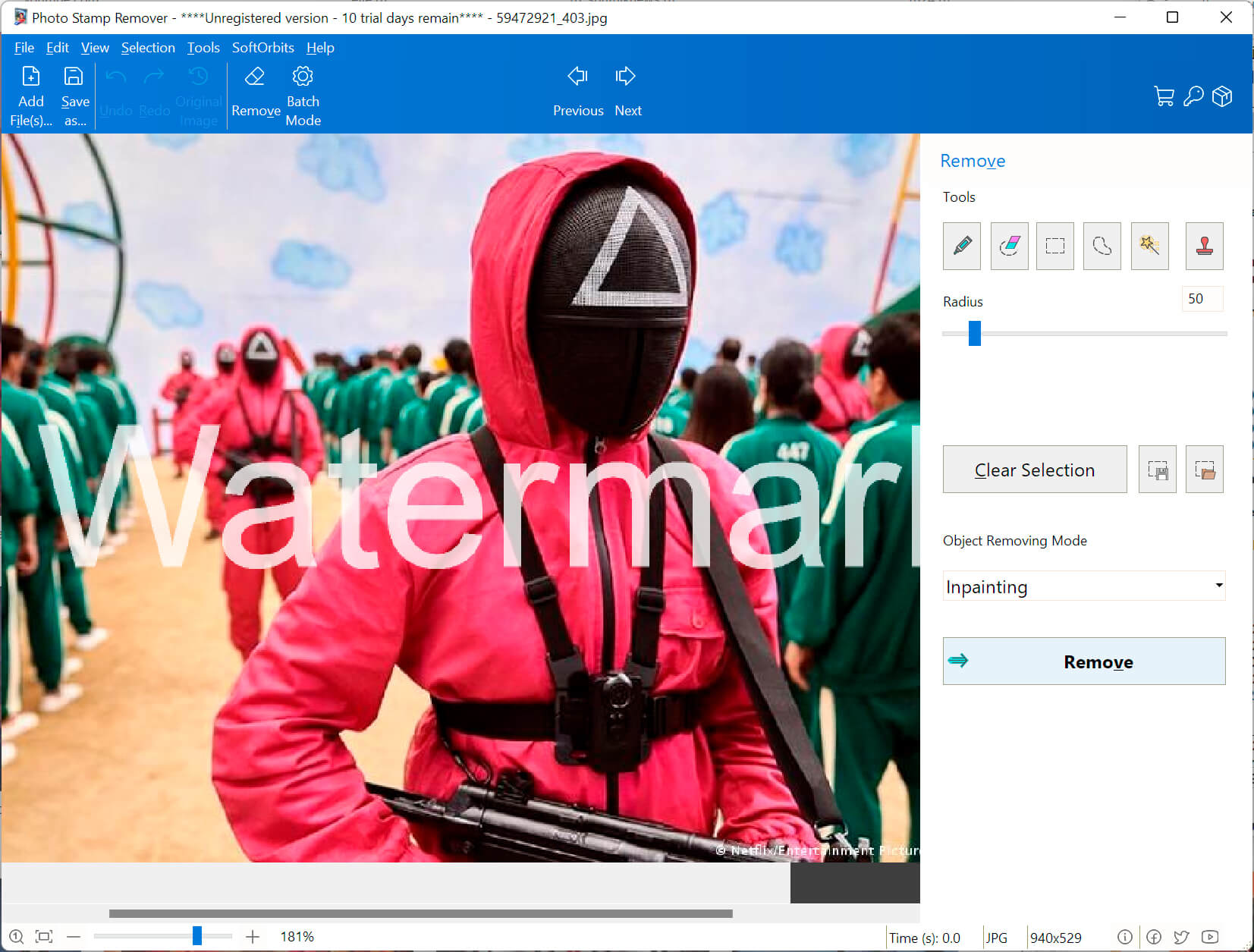
Task: Select the Marker pencil tool
Action: [x=962, y=246]
